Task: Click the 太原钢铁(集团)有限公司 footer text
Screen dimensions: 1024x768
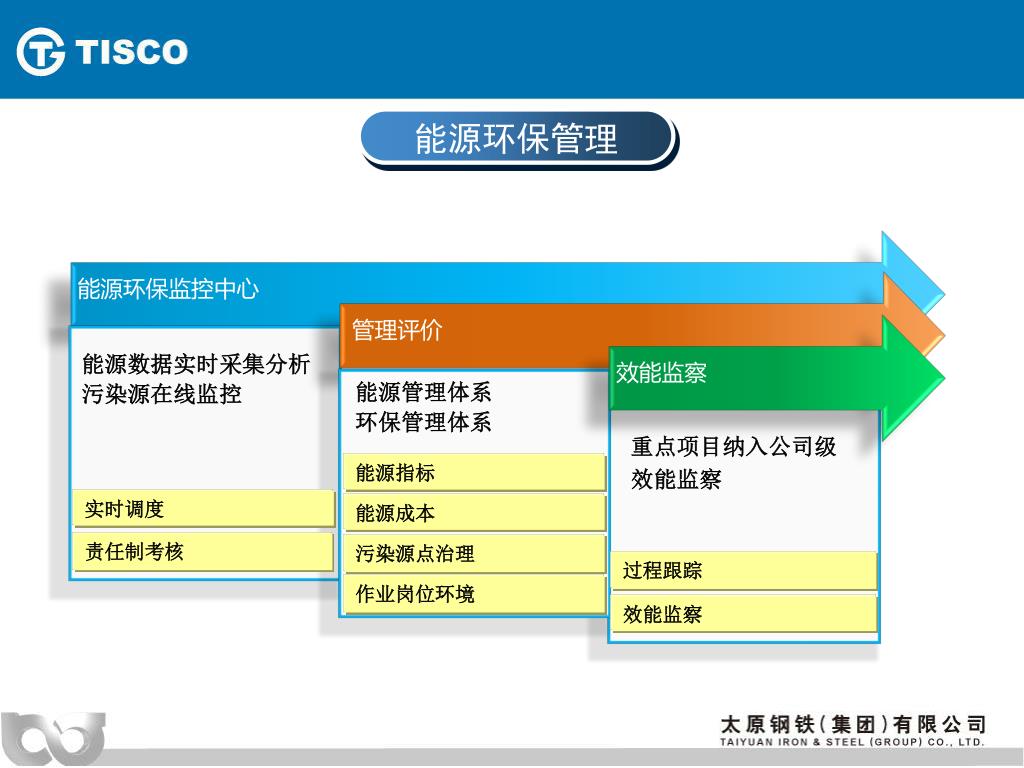Action: click(x=853, y=724)
